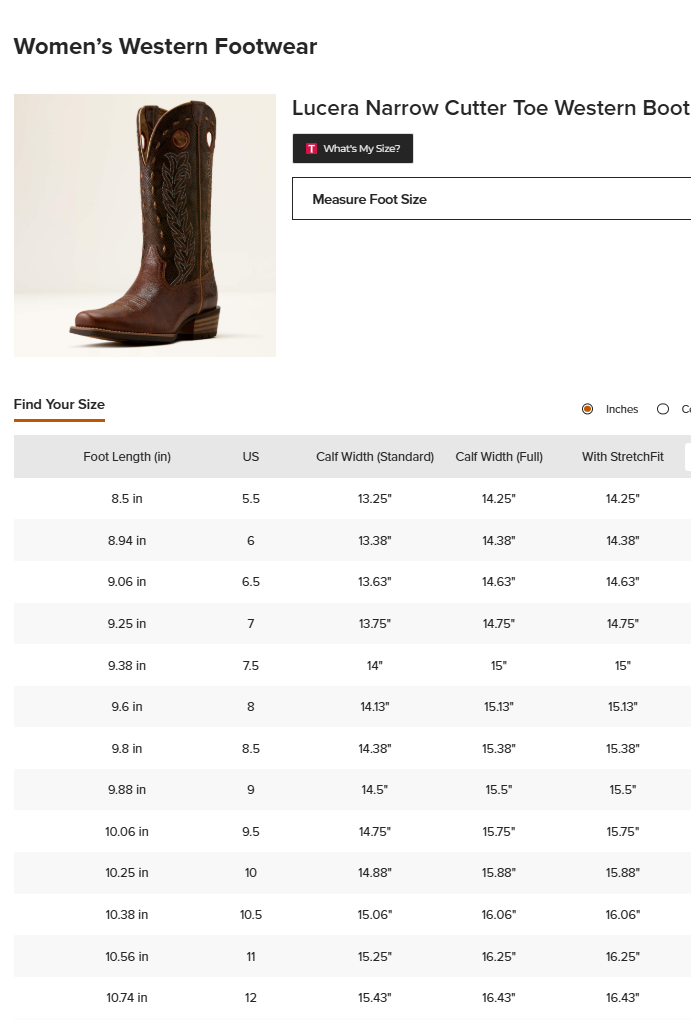
Task: Select the 9.25 in foot length cell
Action: 127,623
